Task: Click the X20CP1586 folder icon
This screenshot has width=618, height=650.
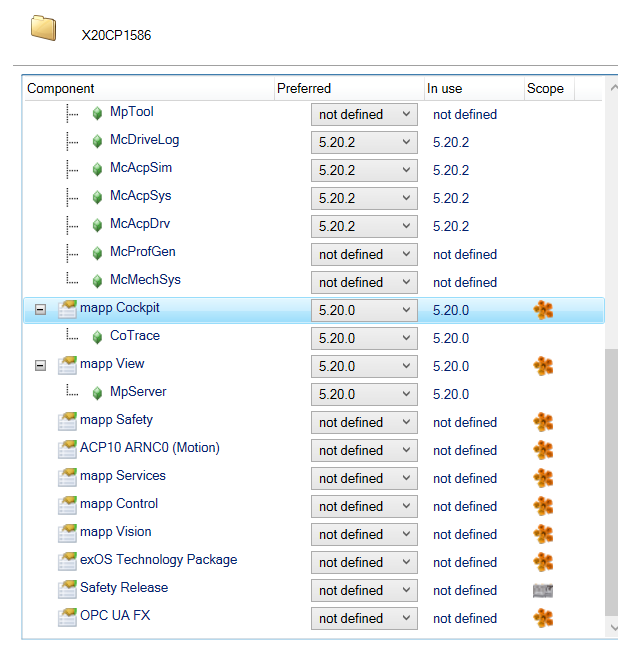Action: click(x=44, y=28)
